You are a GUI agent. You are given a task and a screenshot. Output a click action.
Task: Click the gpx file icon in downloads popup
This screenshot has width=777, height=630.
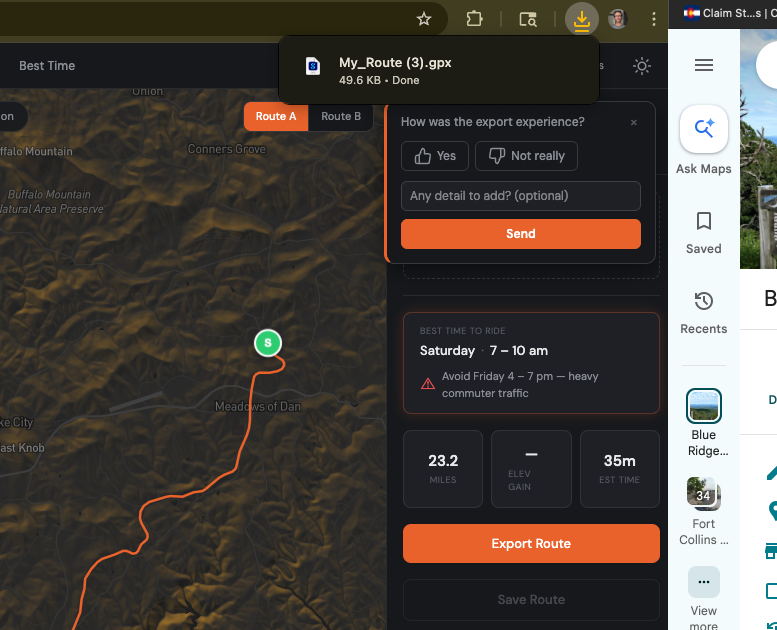[313, 66]
